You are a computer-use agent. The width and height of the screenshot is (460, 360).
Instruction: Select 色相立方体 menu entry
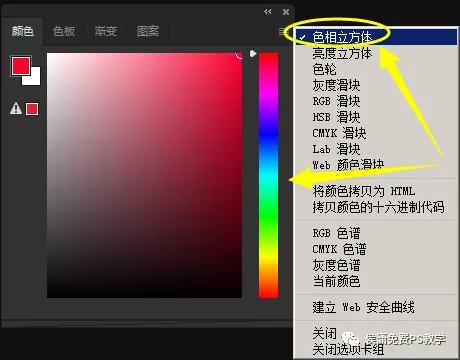(376, 37)
